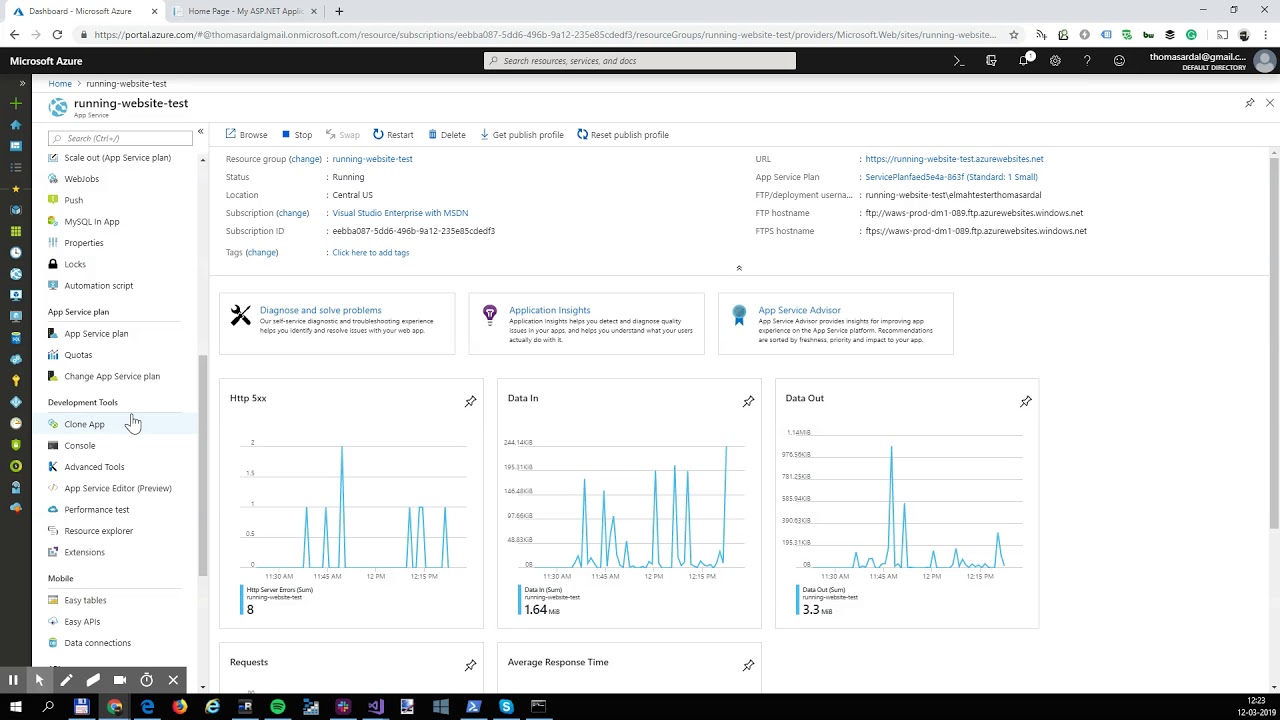Pin the Http 5xx chart to dashboard
The image size is (1280, 720).
pos(470,401)
